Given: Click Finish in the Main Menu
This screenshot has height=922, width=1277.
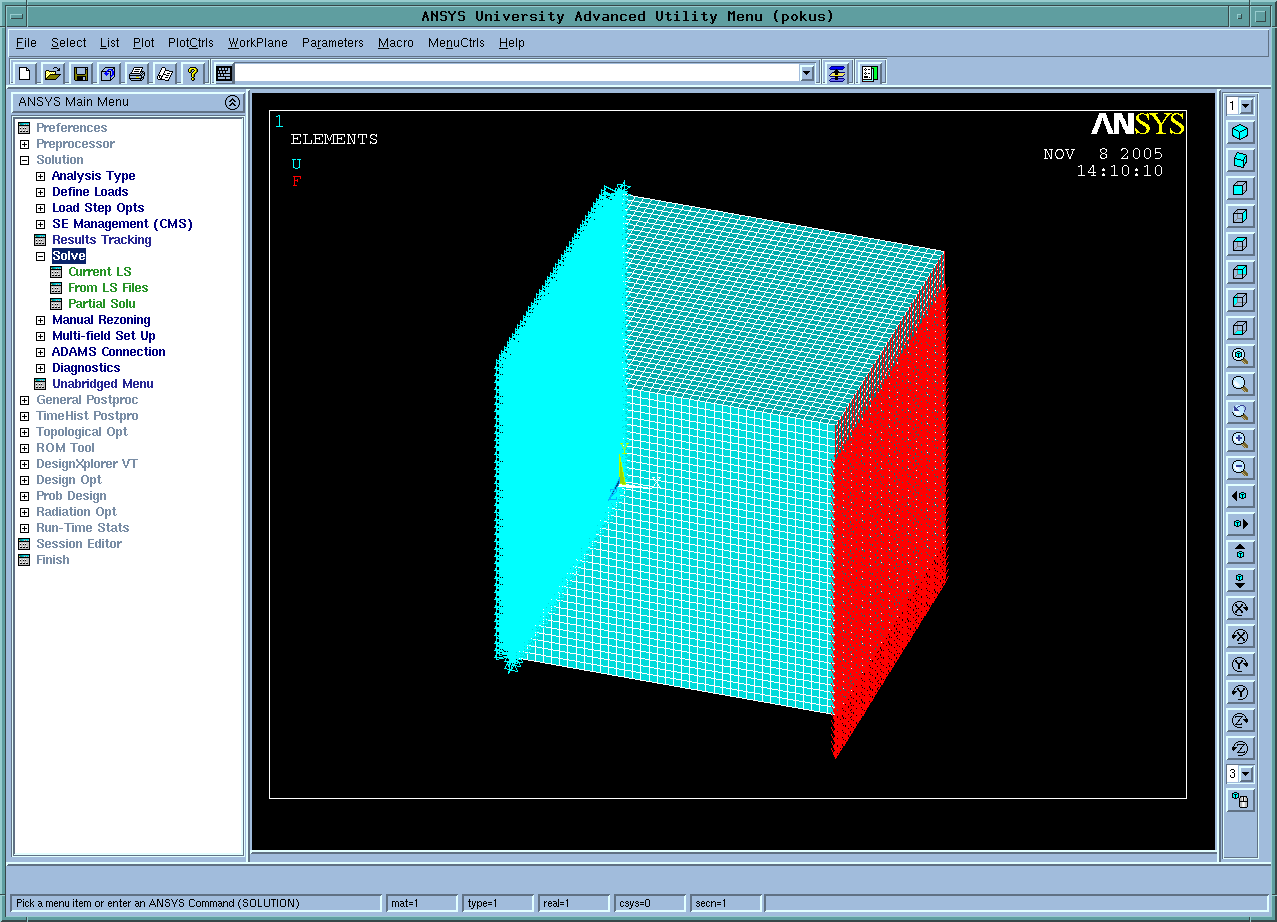Looking at the screenshot, I should point(53,560).
